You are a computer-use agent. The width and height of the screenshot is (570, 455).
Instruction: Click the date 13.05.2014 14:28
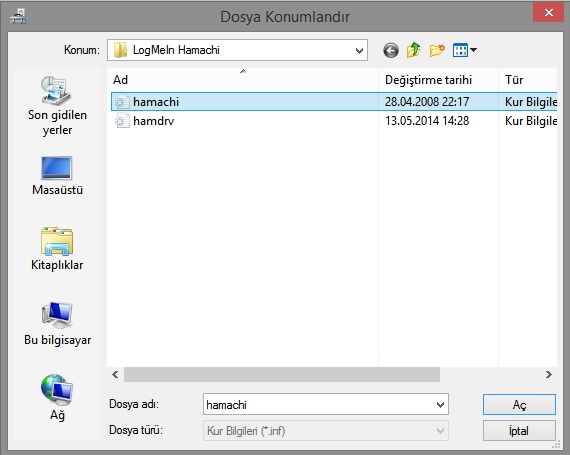(x=427, y=121)
